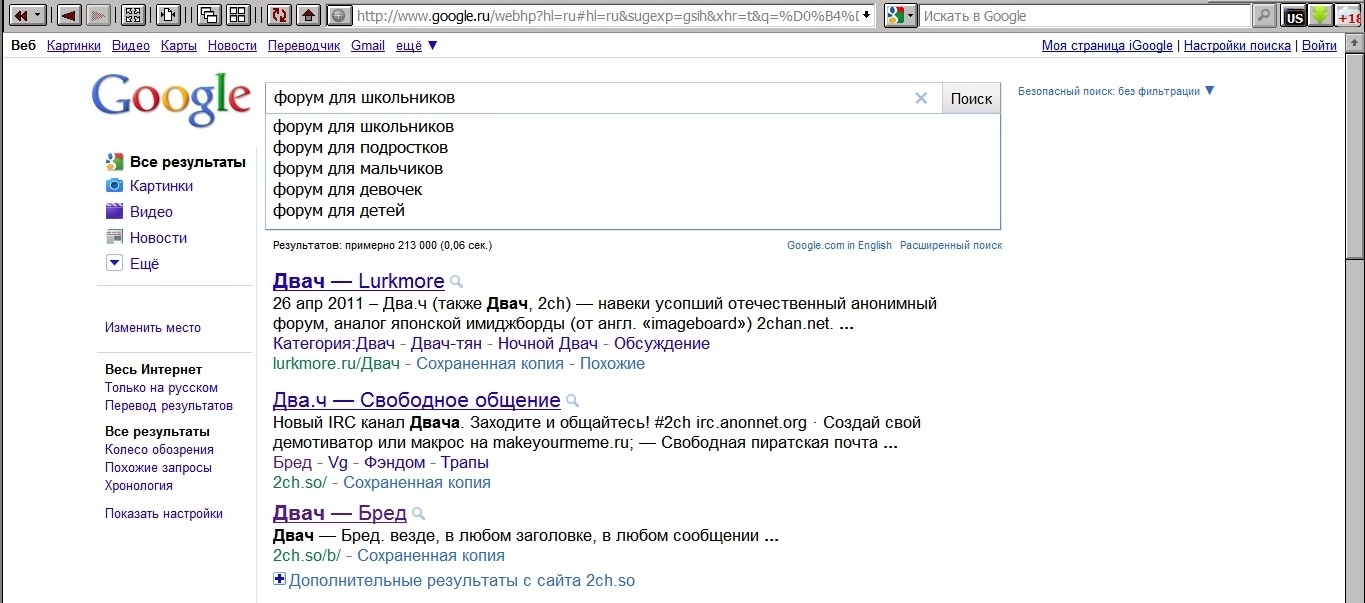
Task: Click 'Изменить место' in sidebar
Action: pos(153,328)
